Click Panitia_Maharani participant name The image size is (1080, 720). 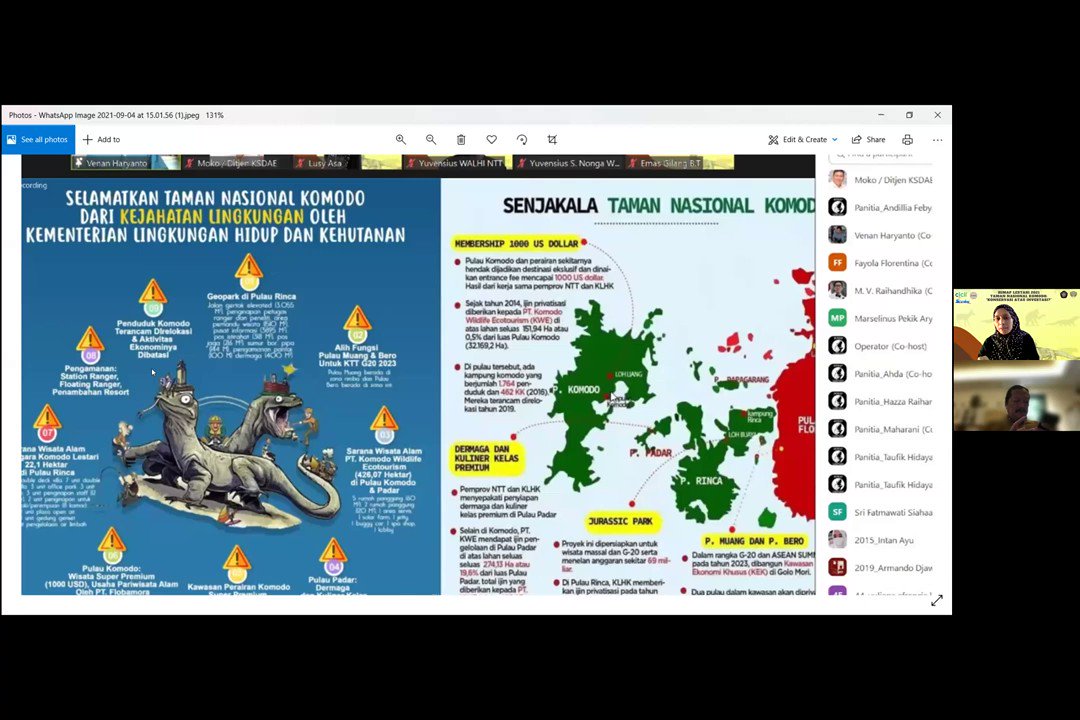[893, 429]
